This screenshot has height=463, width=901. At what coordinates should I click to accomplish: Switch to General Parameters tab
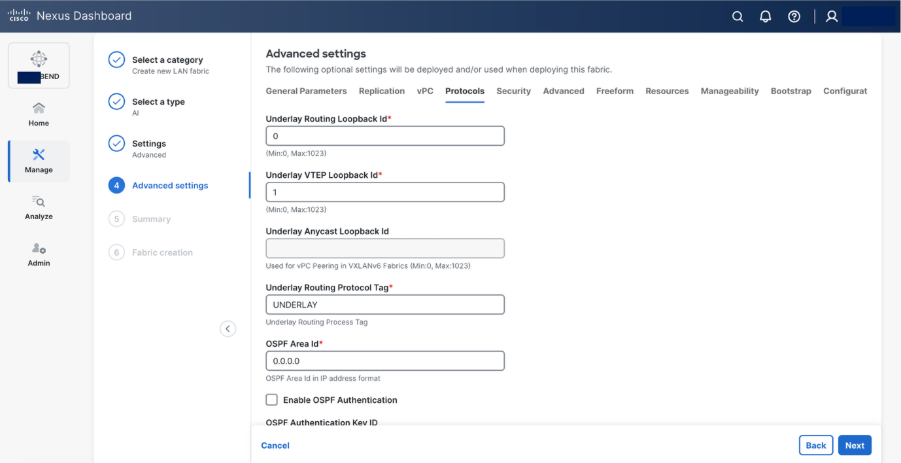[x=306, y=91]
